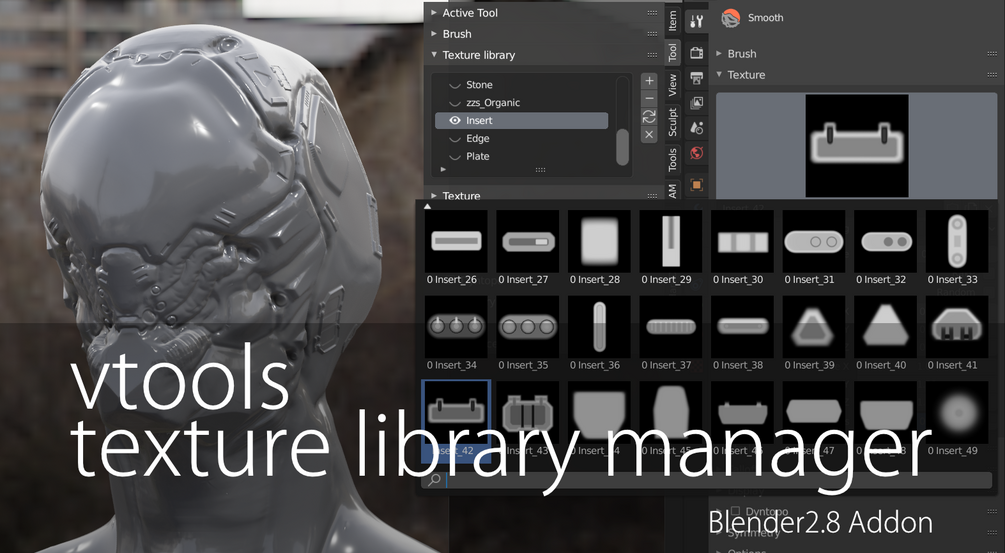Viewport: 1005px width, 553px height.
Task: Toggle the eye icon on the Insert library
Action: [x=455, y=120]
